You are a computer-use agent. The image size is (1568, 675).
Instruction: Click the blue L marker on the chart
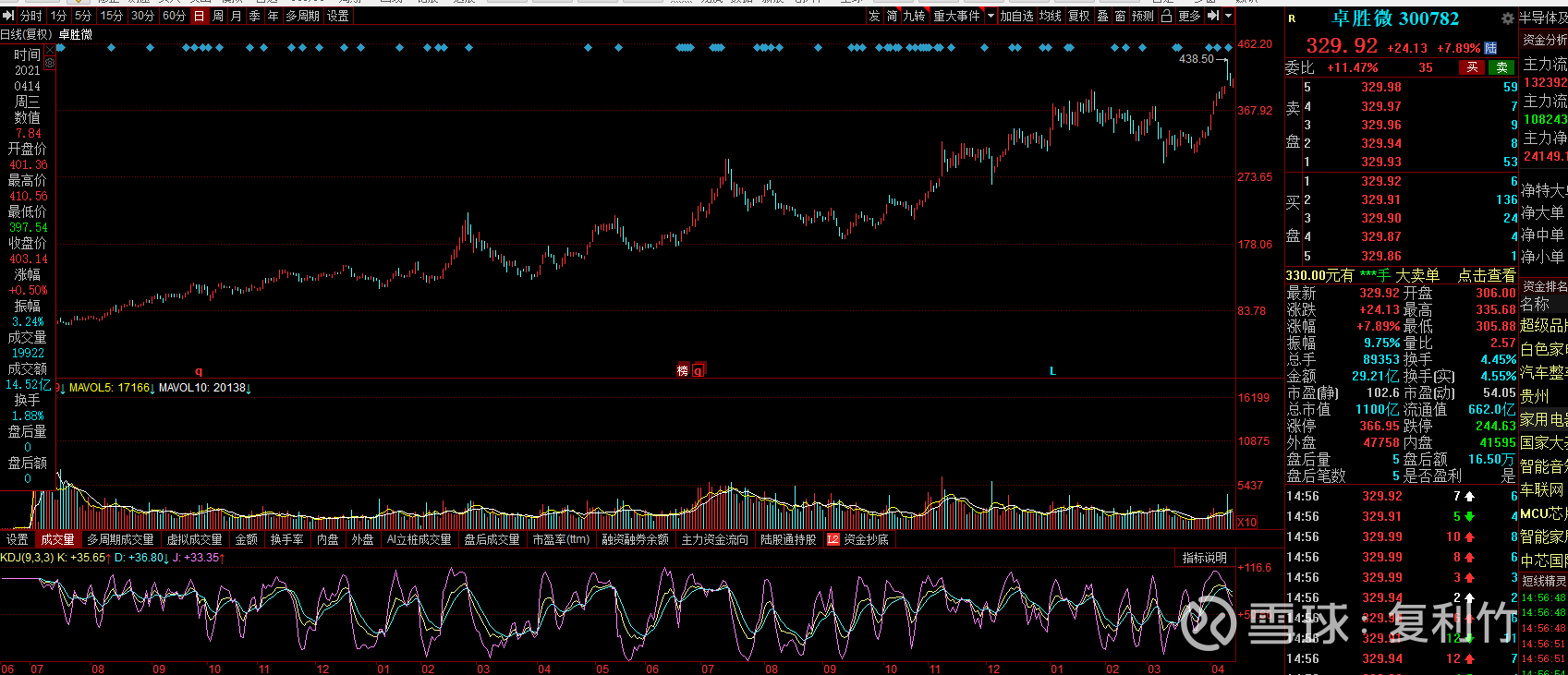pyautogui.click(x=1052, y=370)
